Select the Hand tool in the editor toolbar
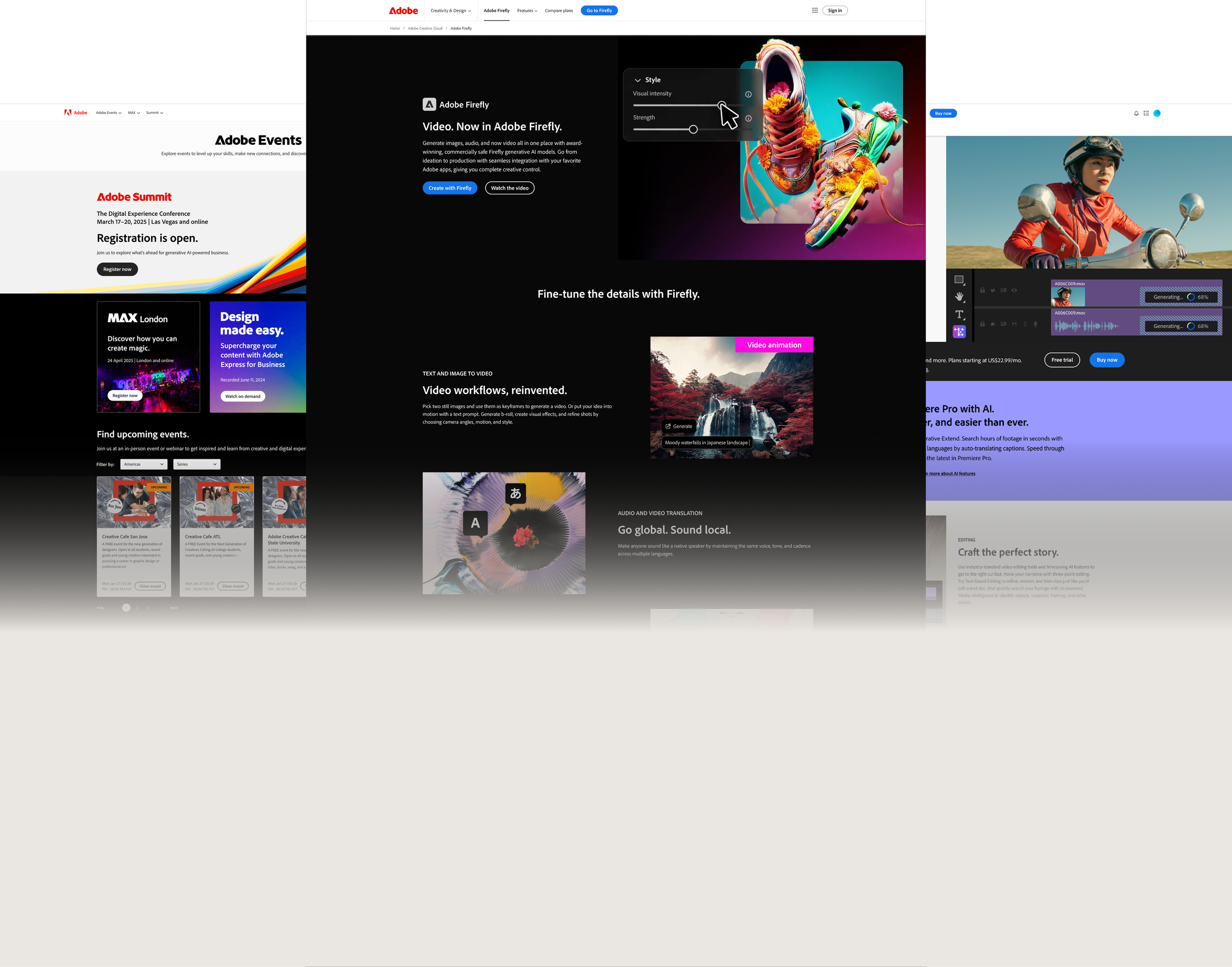This screenshot has height=967, width=1232. click(959, 297)
